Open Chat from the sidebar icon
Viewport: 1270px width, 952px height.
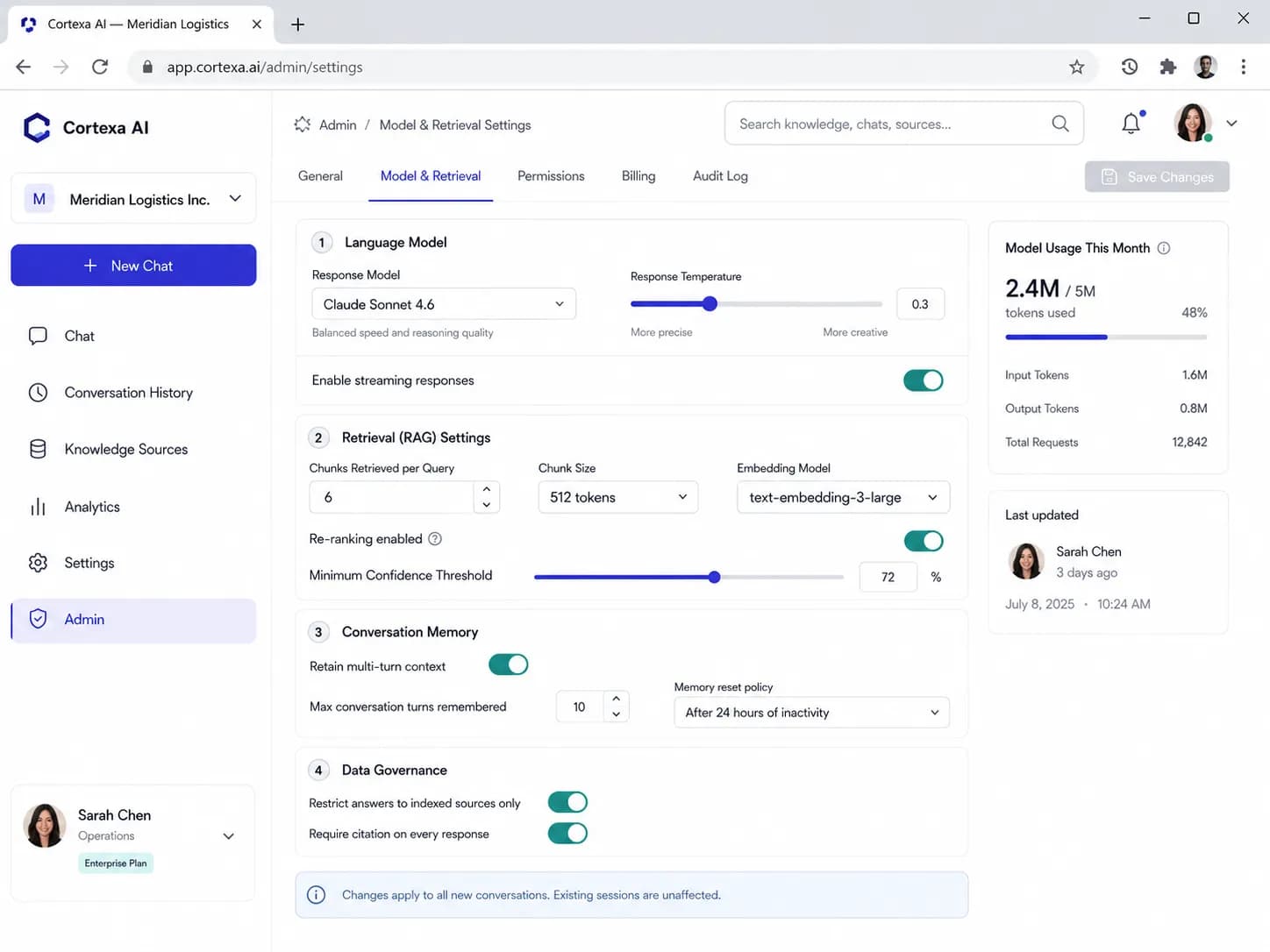pyautogui.click(x=38, y=336)
